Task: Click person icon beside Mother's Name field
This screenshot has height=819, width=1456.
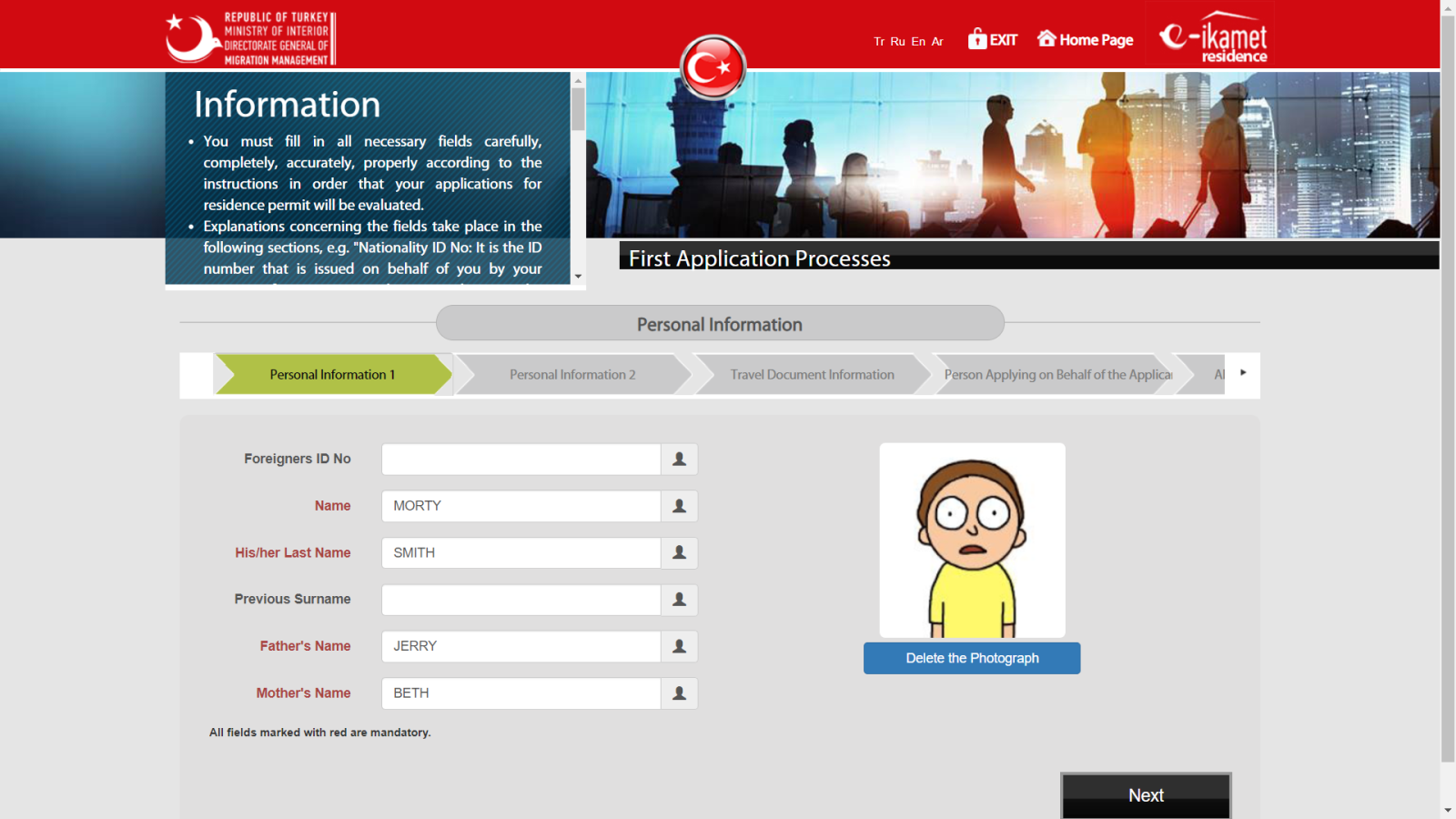Action: (679, 693)
